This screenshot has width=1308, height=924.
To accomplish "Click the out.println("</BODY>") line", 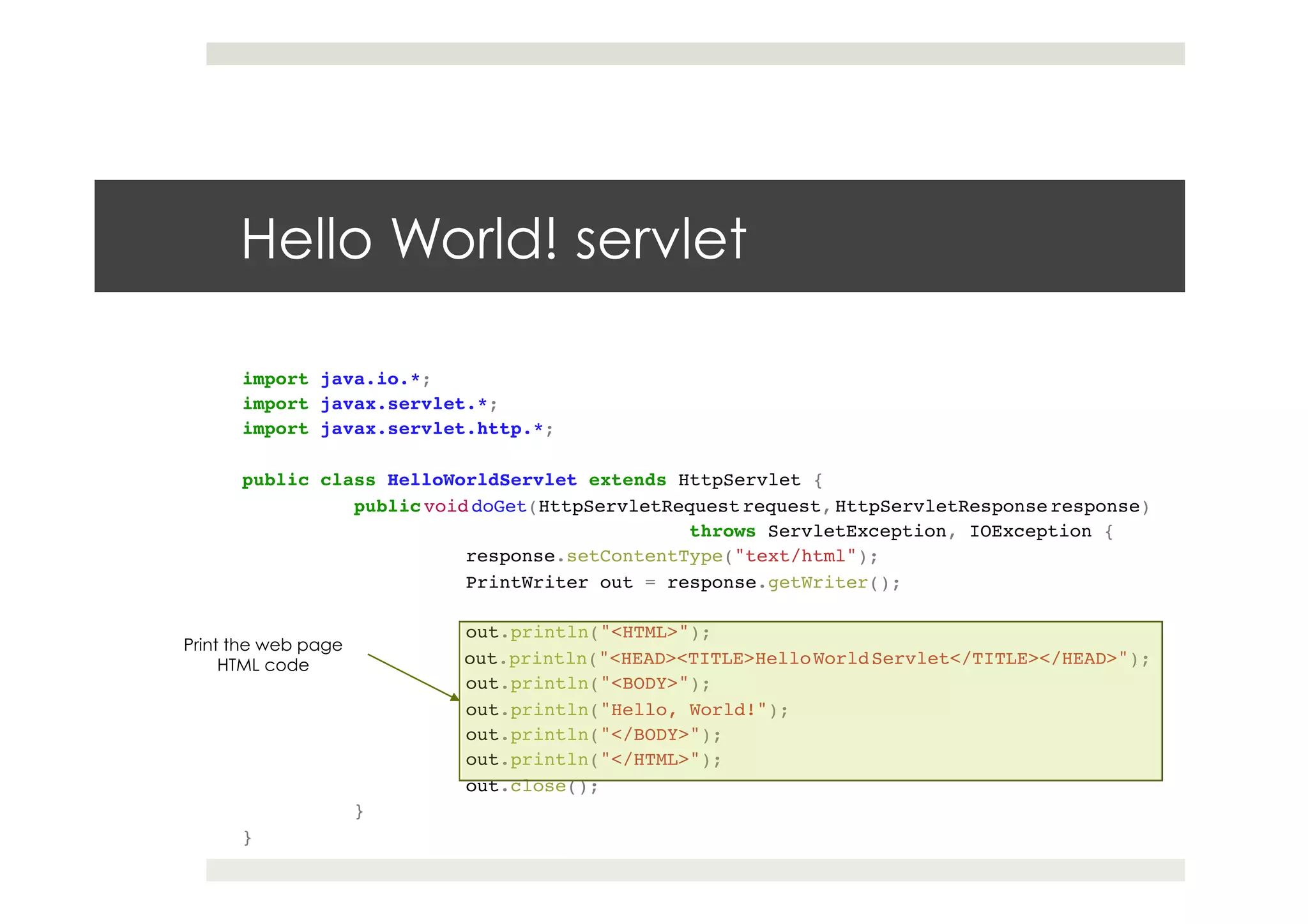I will [x=593, y=734].
